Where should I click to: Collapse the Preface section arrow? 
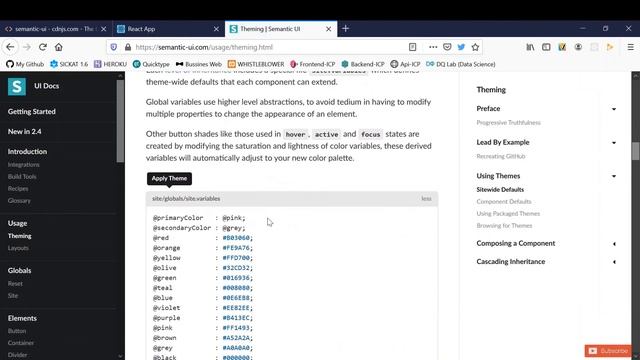click(x=614, y=109)
